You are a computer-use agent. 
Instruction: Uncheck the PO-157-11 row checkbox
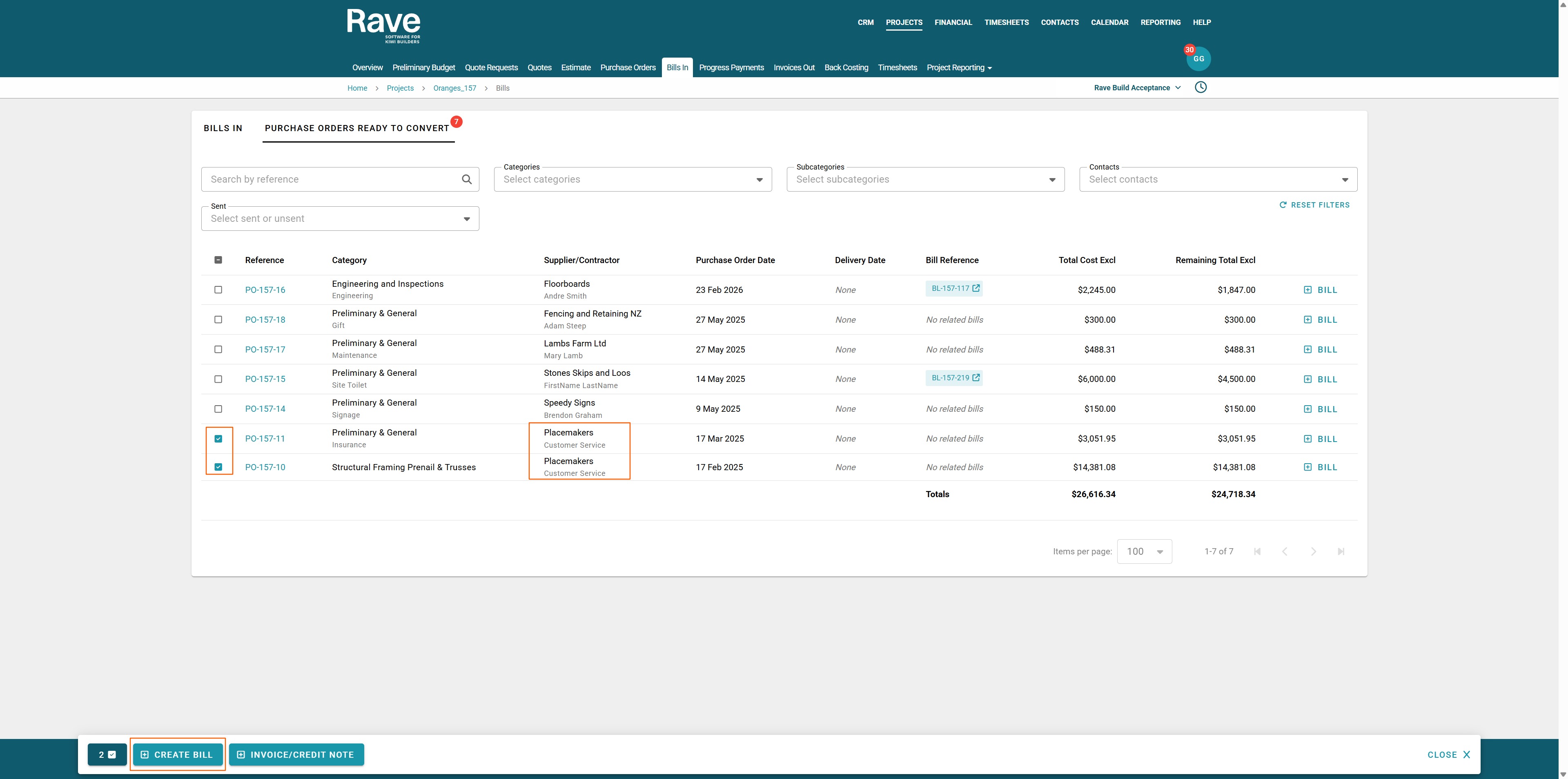[218, 439]
